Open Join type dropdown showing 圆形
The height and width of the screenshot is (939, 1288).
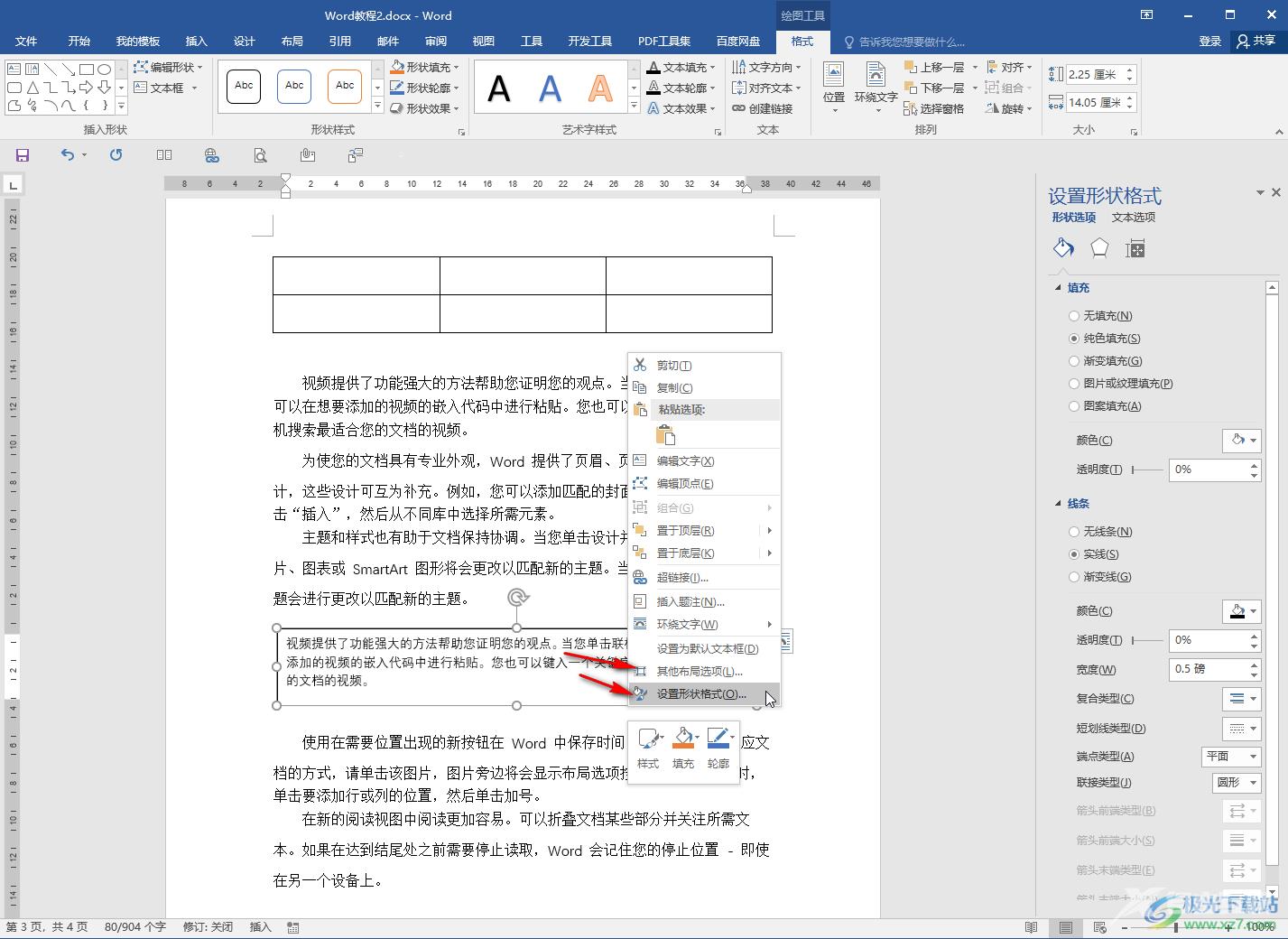[x=1237, y=783]
